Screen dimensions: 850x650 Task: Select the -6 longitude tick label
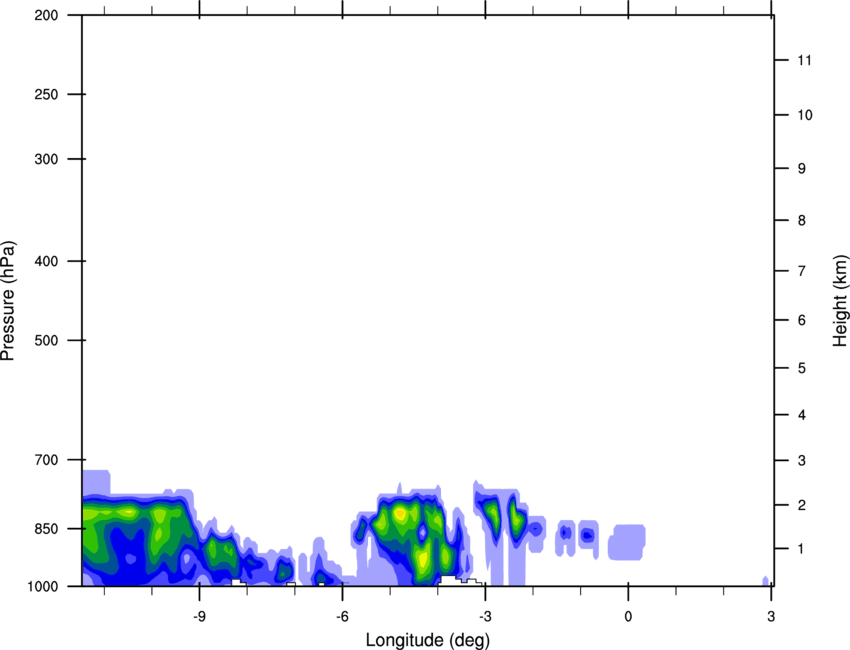point(342,615)
